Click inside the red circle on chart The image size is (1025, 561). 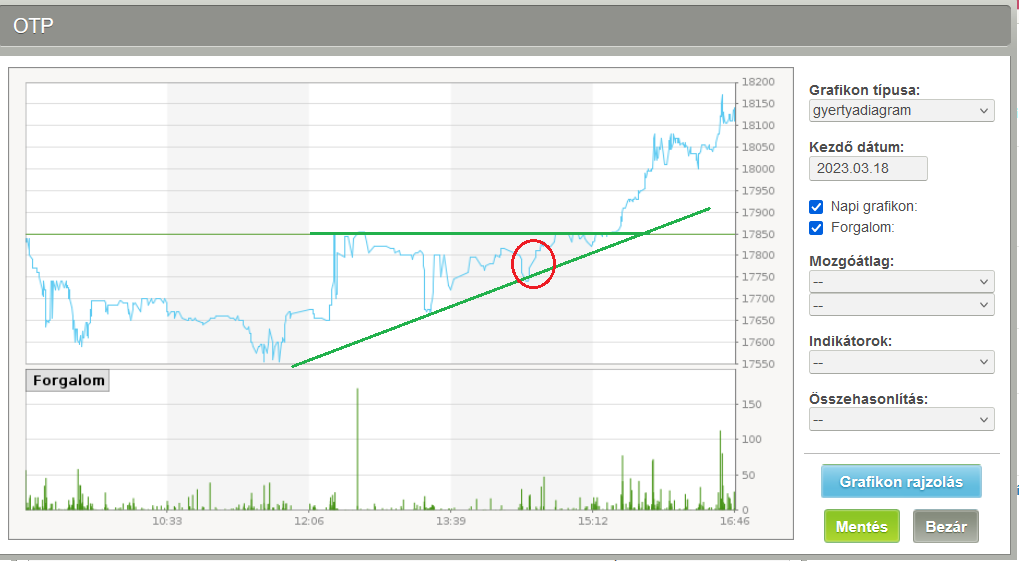[533, 264]
